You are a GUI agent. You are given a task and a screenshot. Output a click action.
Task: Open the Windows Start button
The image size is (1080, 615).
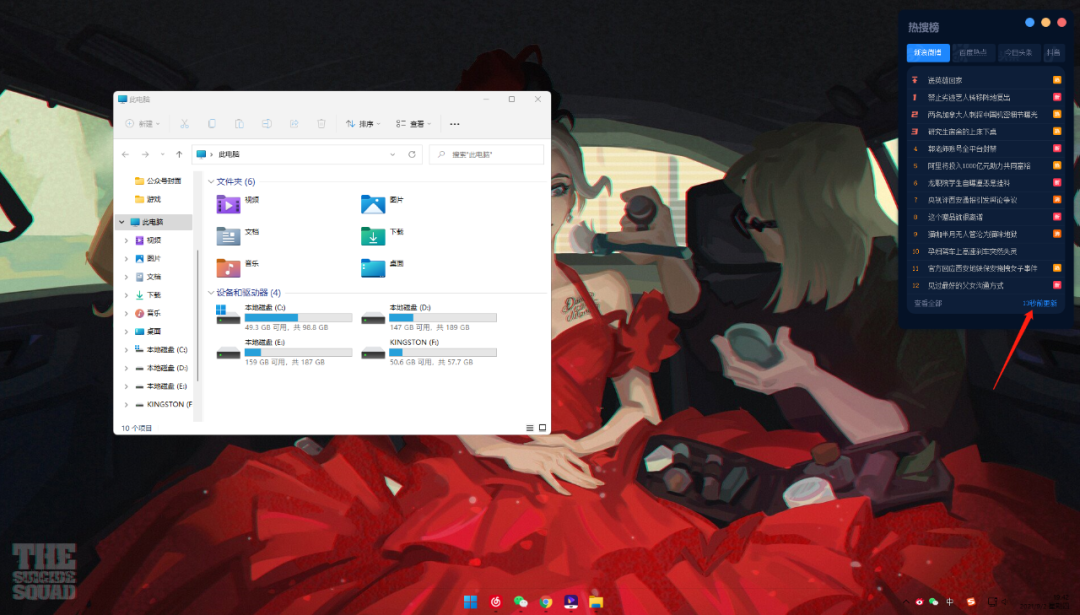point(470,602)
